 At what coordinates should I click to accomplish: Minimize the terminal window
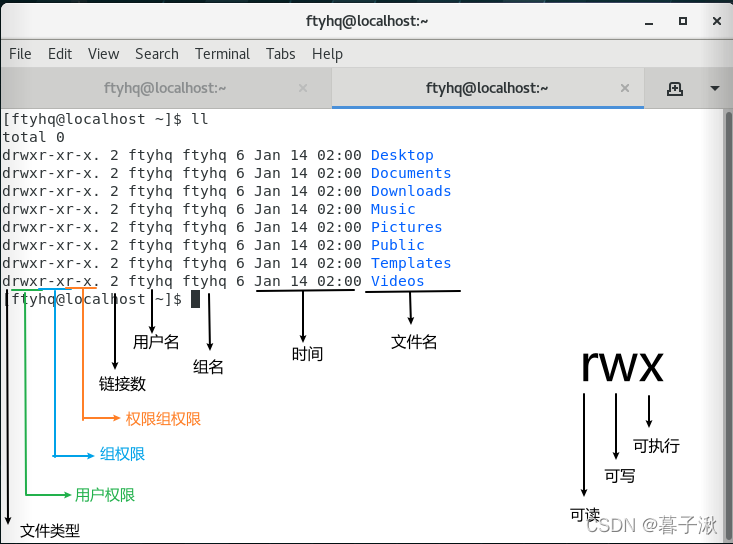(x=649, y=22)
